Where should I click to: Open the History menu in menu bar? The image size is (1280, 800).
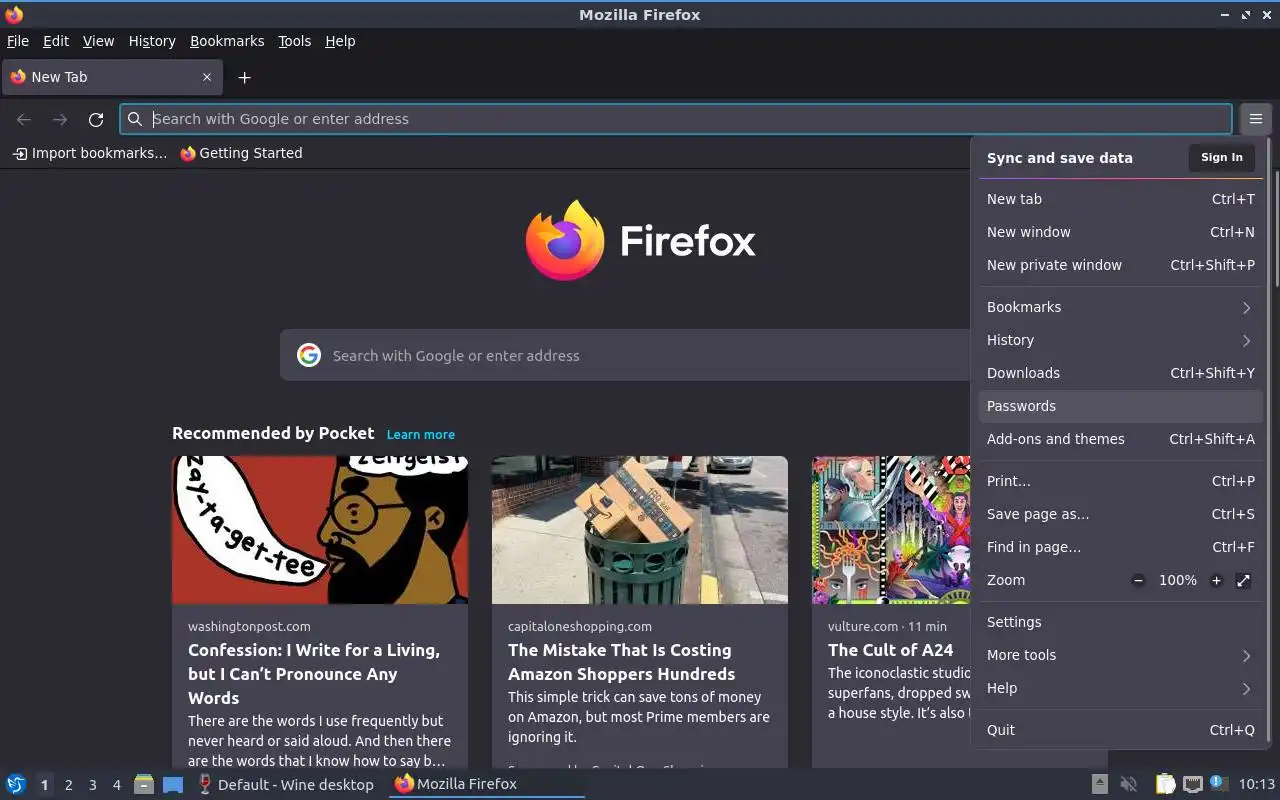[x=152, y=41]
